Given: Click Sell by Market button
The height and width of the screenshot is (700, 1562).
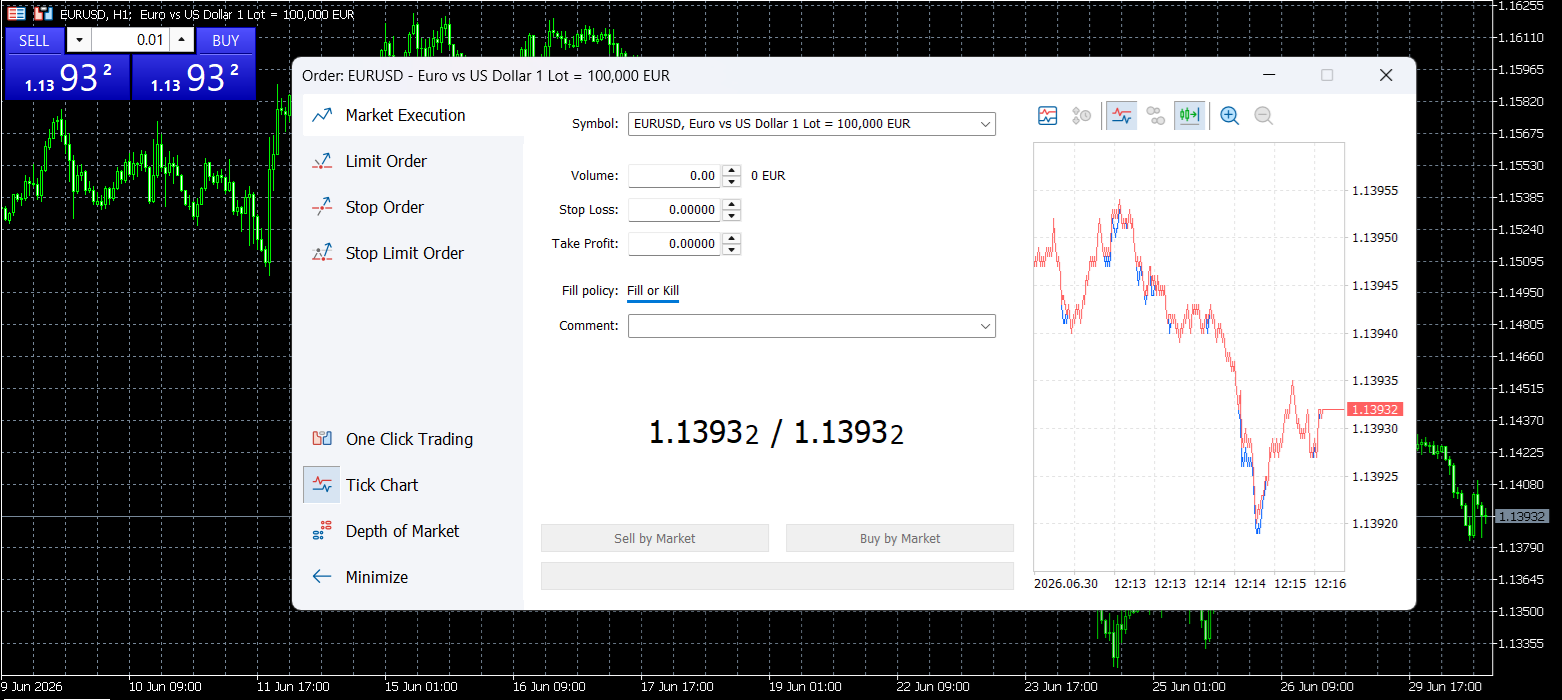Looking at the screenshot, I should pos(655,538).
